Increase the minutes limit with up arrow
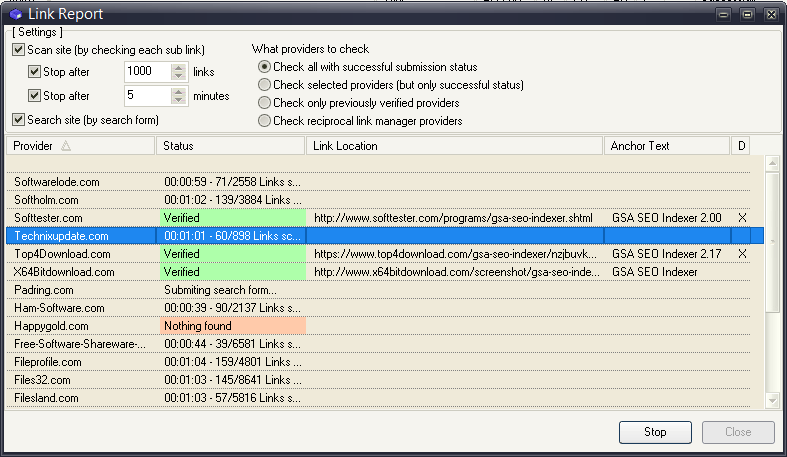 pos(179,91)
